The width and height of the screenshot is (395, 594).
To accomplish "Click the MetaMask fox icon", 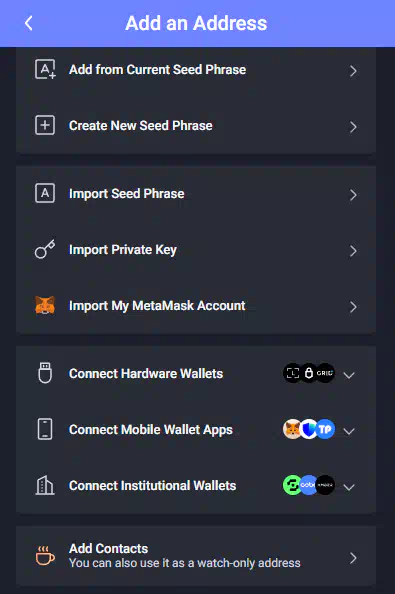I will [45, 305].
